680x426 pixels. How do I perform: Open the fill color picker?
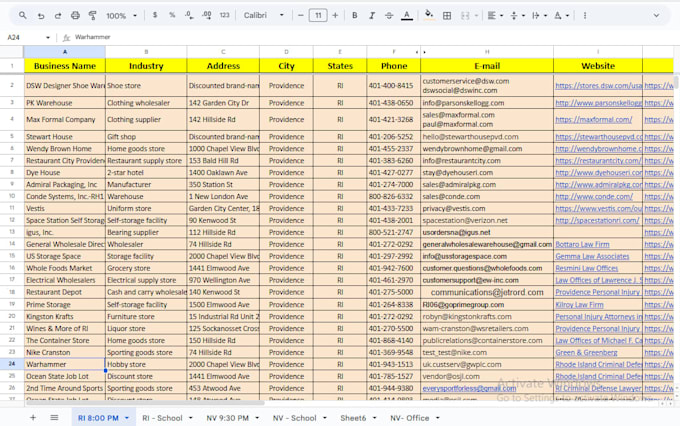coord(429,15)
